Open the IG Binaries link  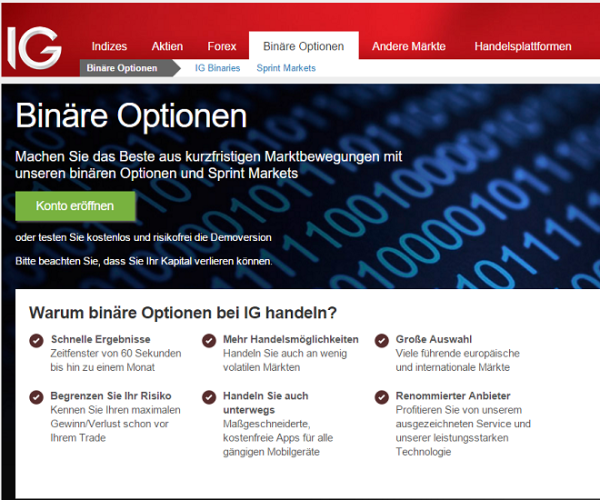[x=217, y=68]
